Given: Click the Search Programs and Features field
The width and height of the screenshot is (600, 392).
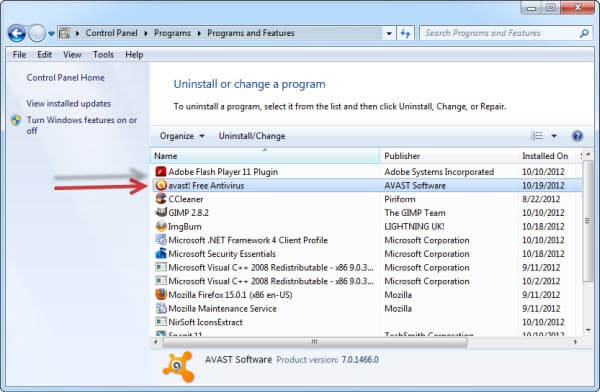Looking at the screenshot, I should (500, 33).
